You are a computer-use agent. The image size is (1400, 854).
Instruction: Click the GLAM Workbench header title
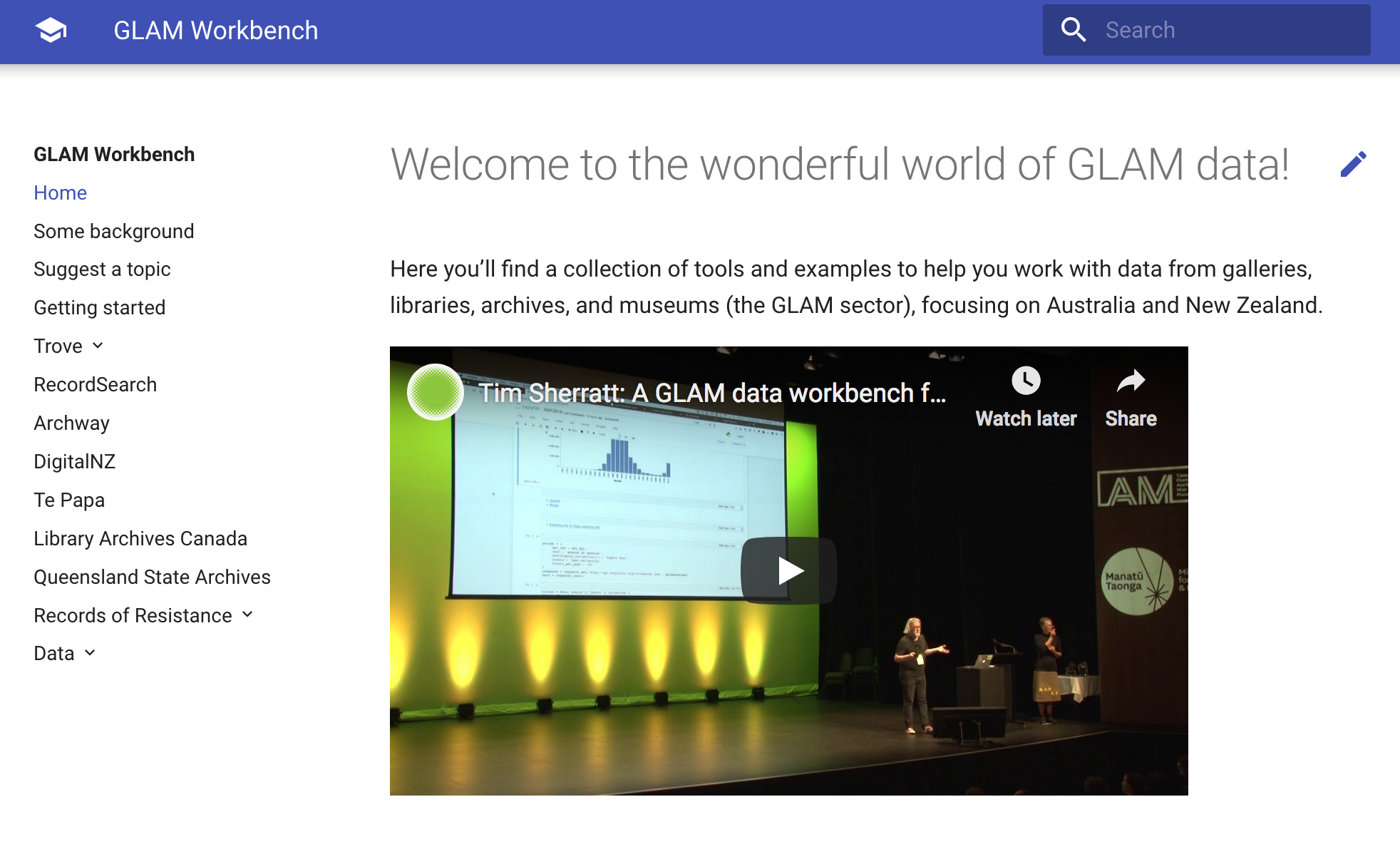(x=215, y=31)
